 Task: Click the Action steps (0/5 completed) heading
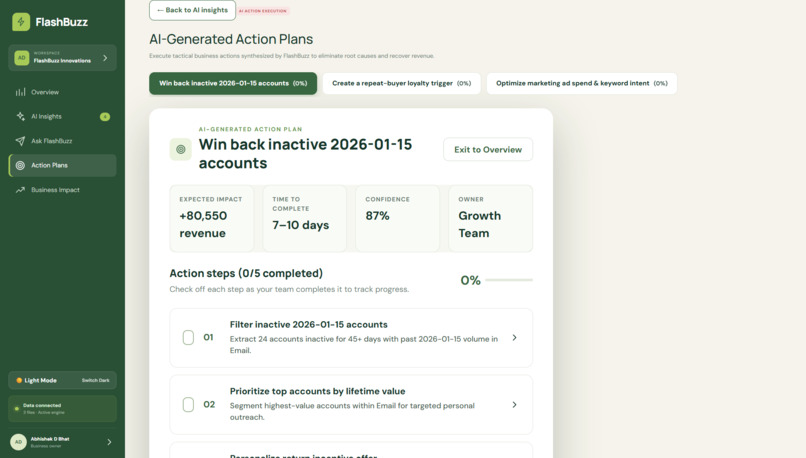click(x=246, y=273)
